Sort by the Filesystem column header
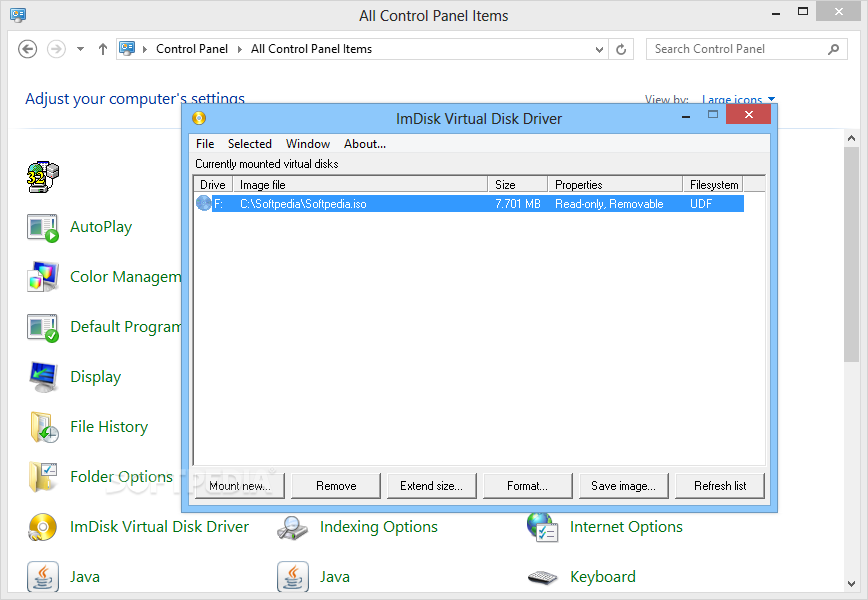868x600 pixels. (x=713, y=184)
